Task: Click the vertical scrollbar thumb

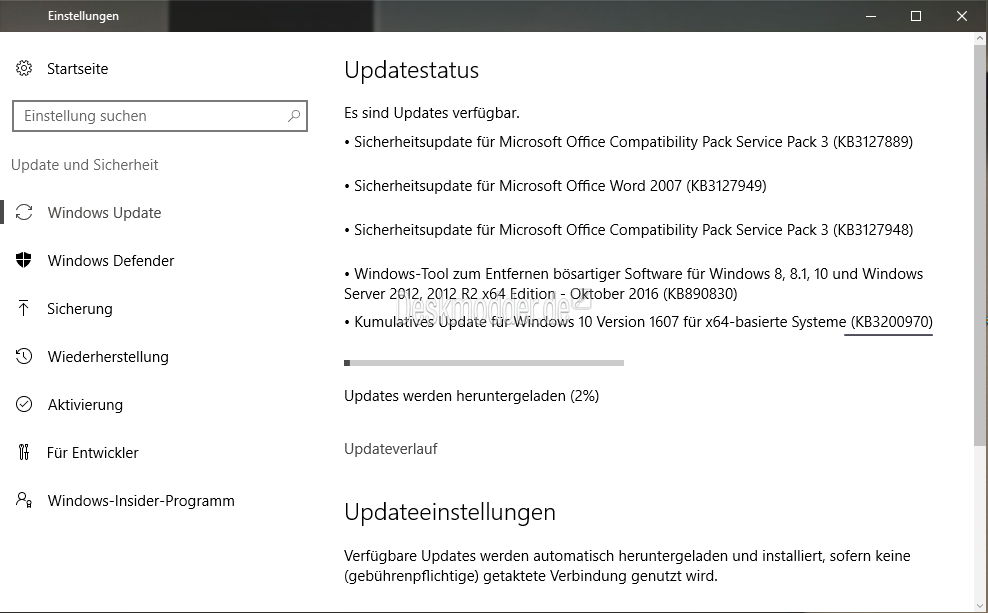Action: (x=980, y=244)
